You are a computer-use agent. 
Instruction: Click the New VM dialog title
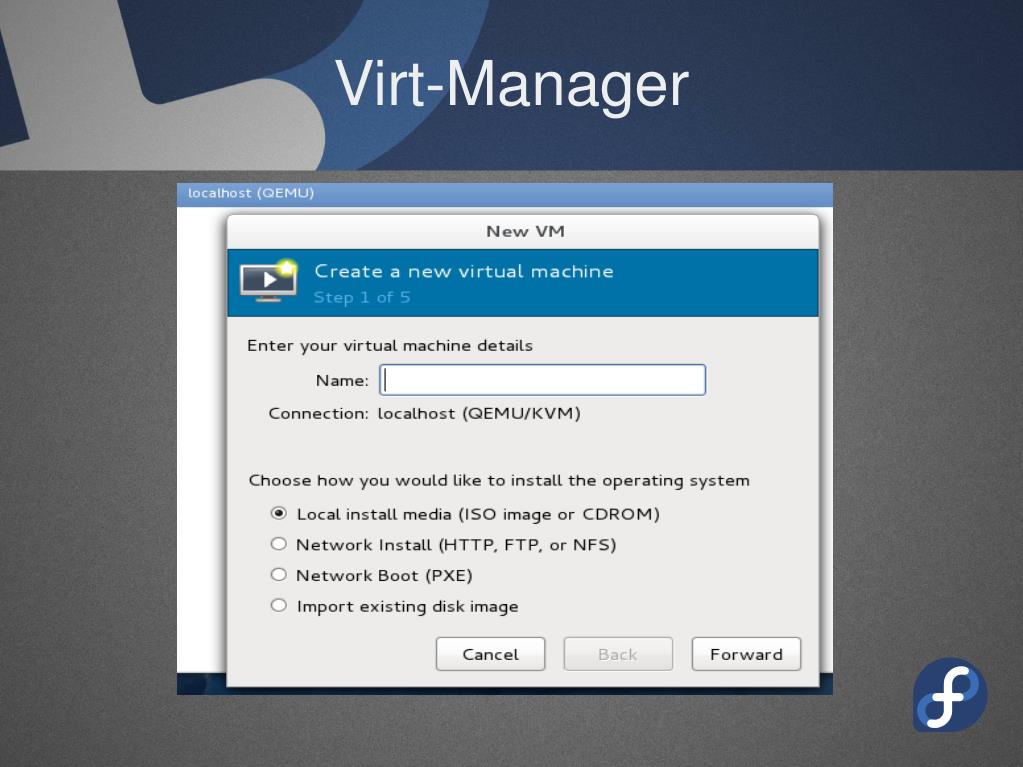click(x=525, y=232)
